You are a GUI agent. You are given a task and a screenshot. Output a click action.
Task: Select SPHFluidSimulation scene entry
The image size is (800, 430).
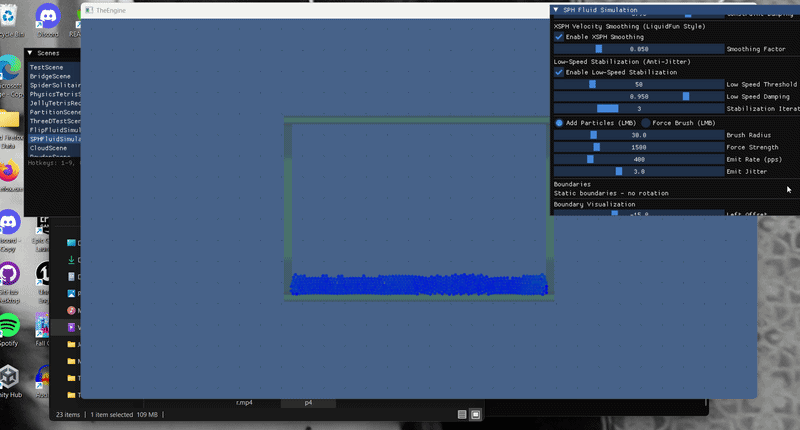pyautogui.click(x=54, y=139)
